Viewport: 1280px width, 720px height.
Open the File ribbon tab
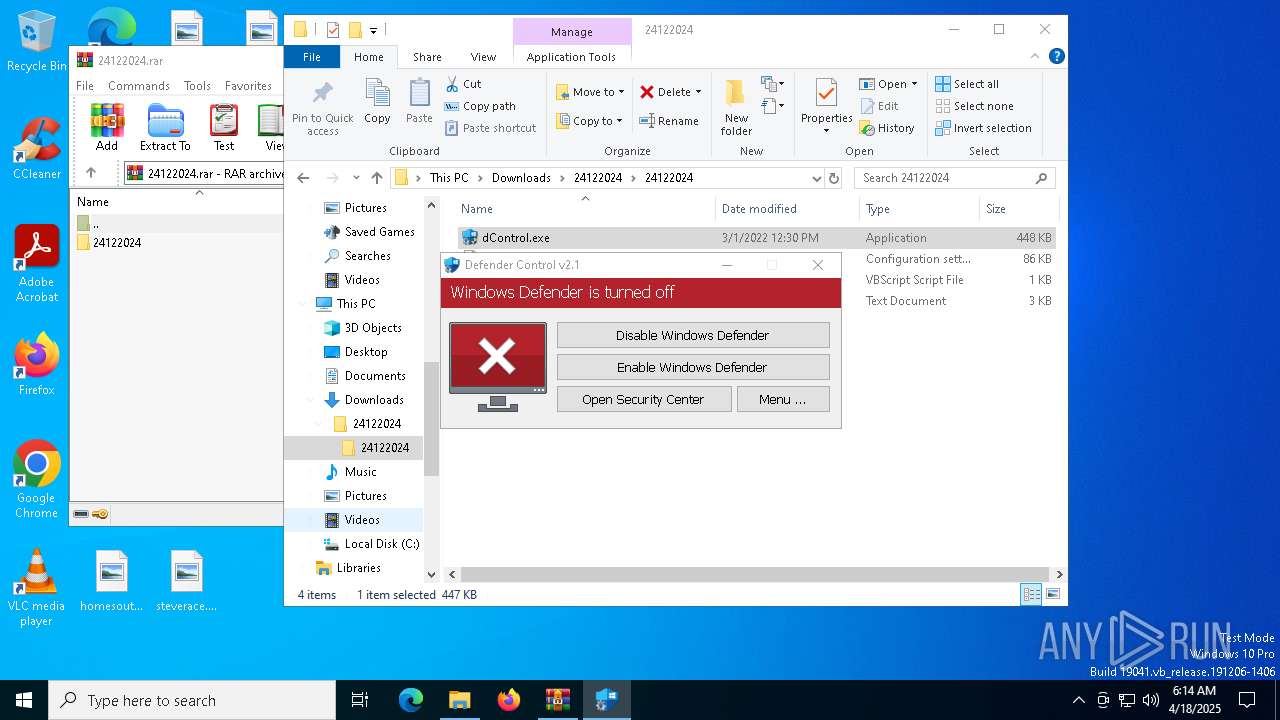coord(312,57)
